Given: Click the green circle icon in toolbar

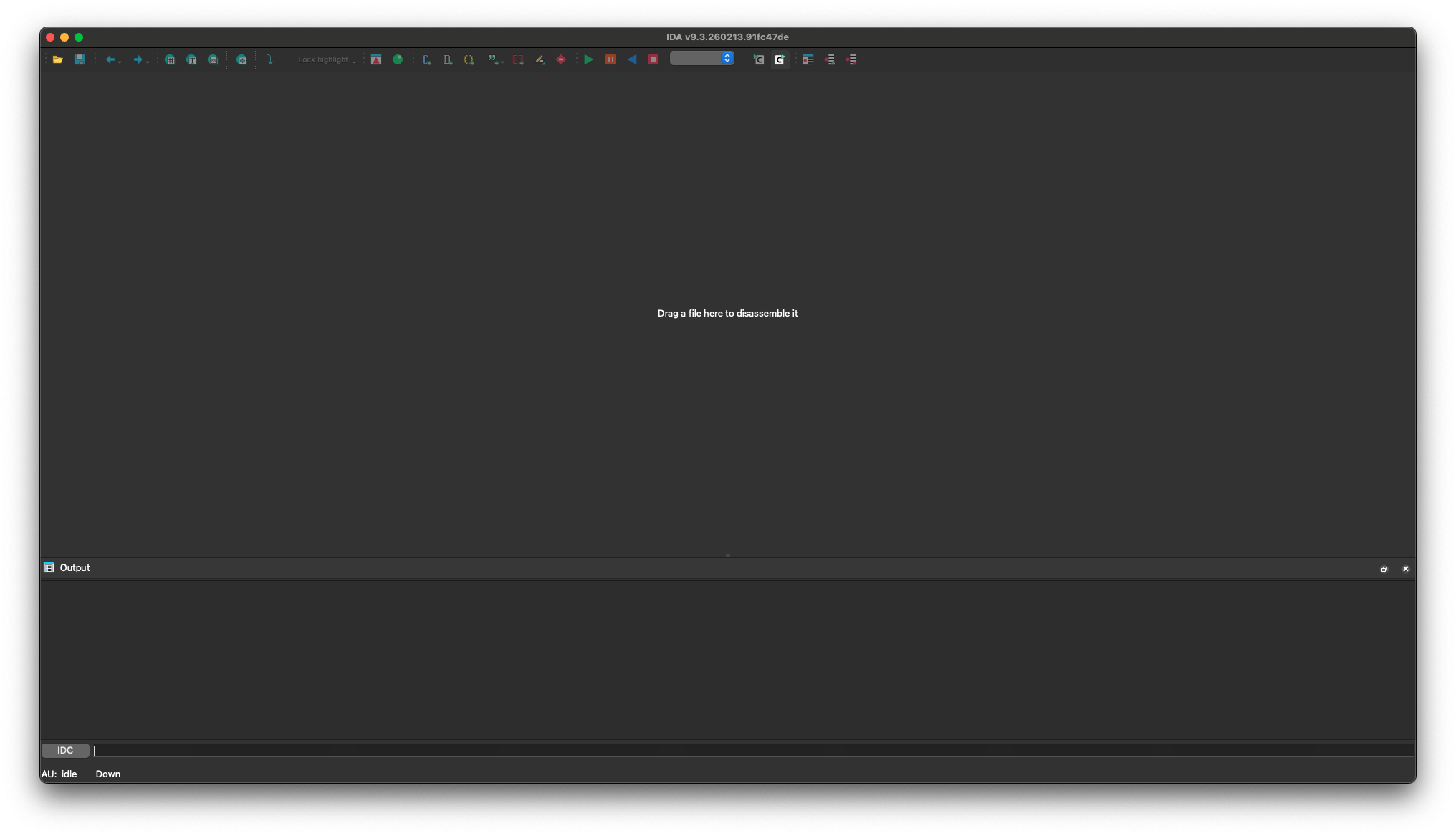Looking at the screenshot, I should 398,59.
